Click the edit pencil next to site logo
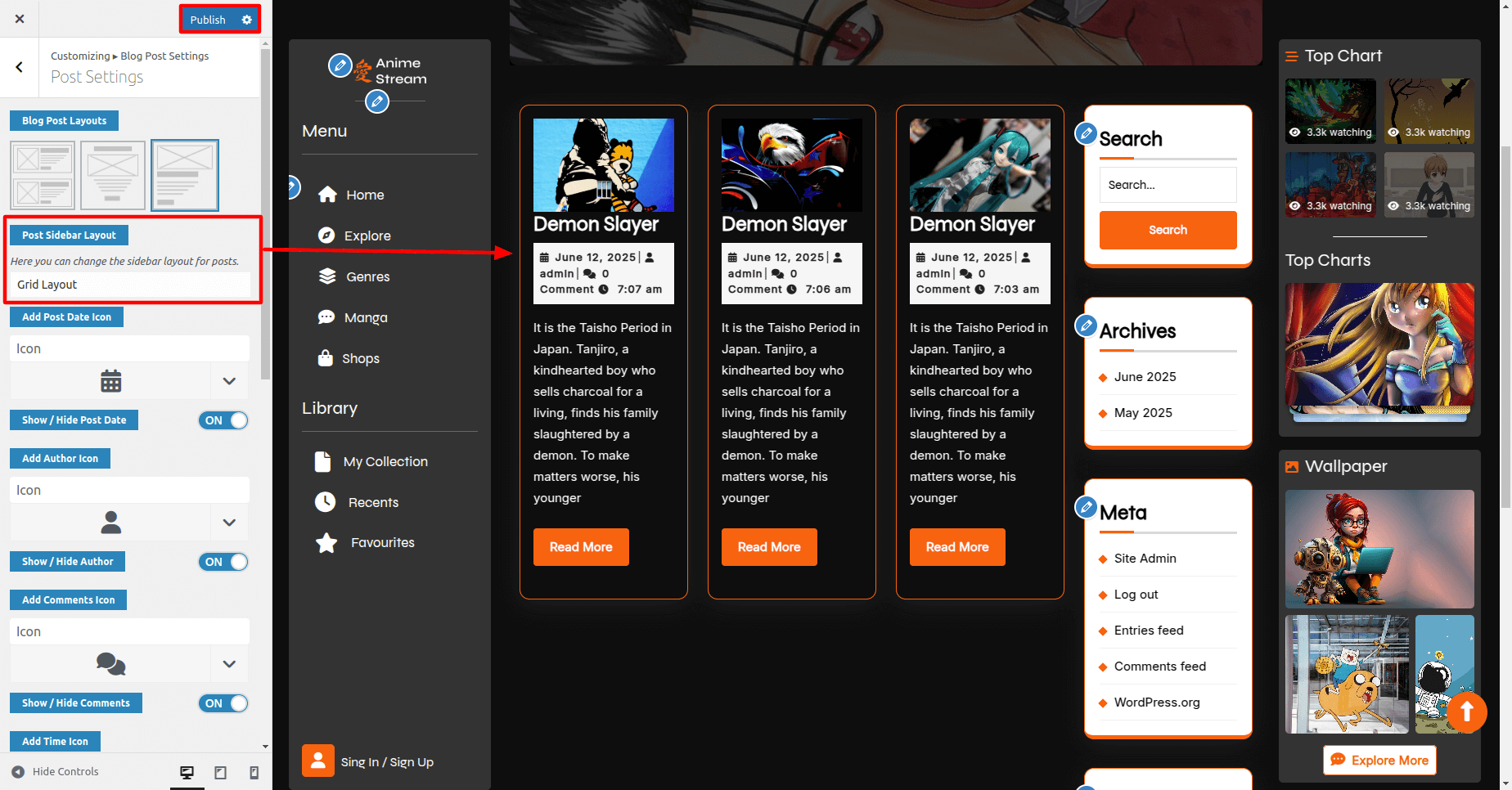Viewport: 1512px width, 790px height. pos(340,65)
